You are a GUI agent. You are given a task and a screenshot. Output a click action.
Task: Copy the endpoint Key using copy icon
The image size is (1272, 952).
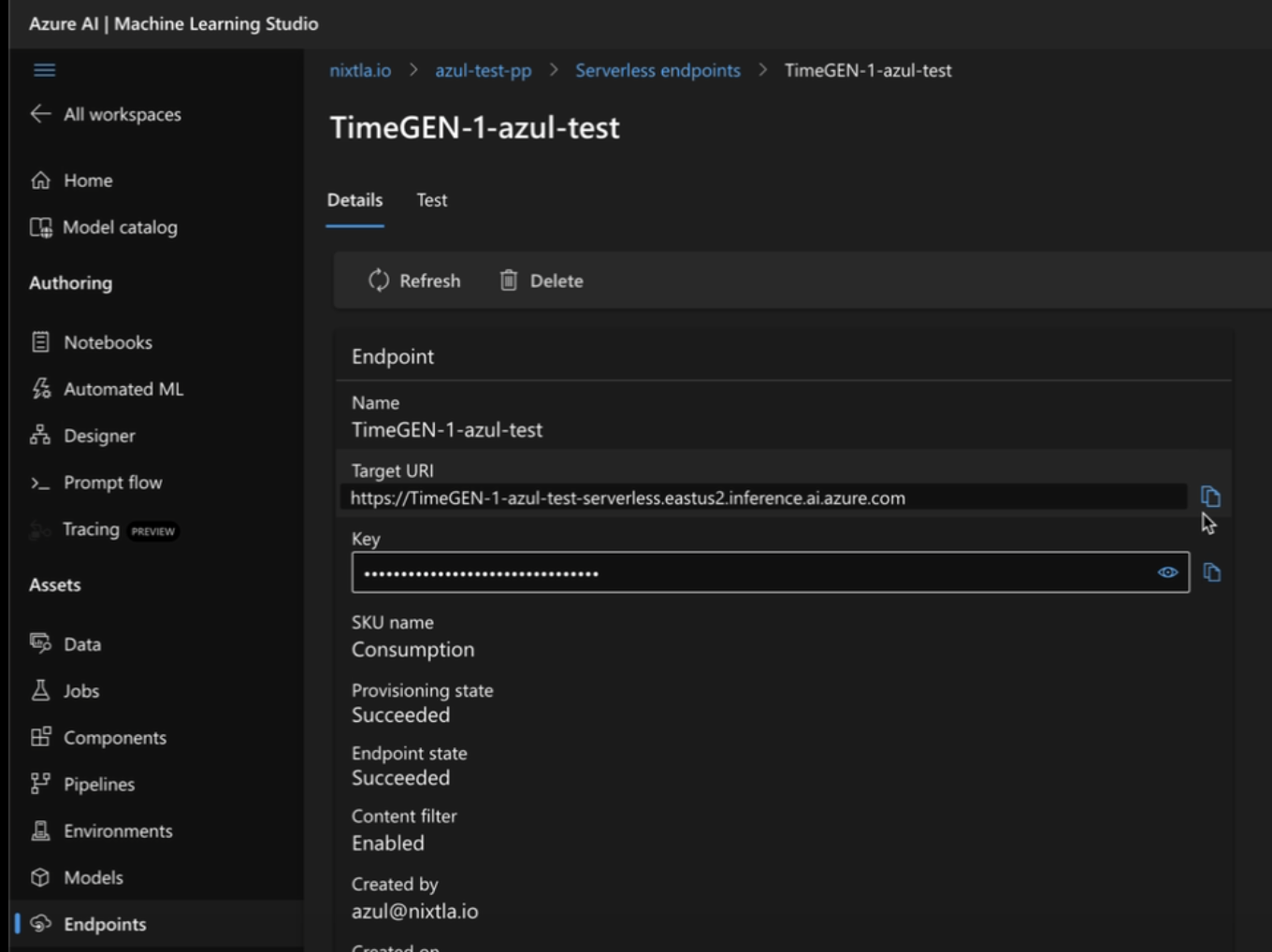(1212, 571)
